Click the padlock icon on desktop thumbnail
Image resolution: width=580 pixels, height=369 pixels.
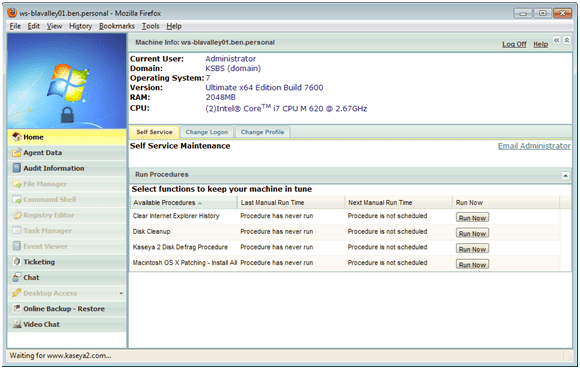(67, 115)
